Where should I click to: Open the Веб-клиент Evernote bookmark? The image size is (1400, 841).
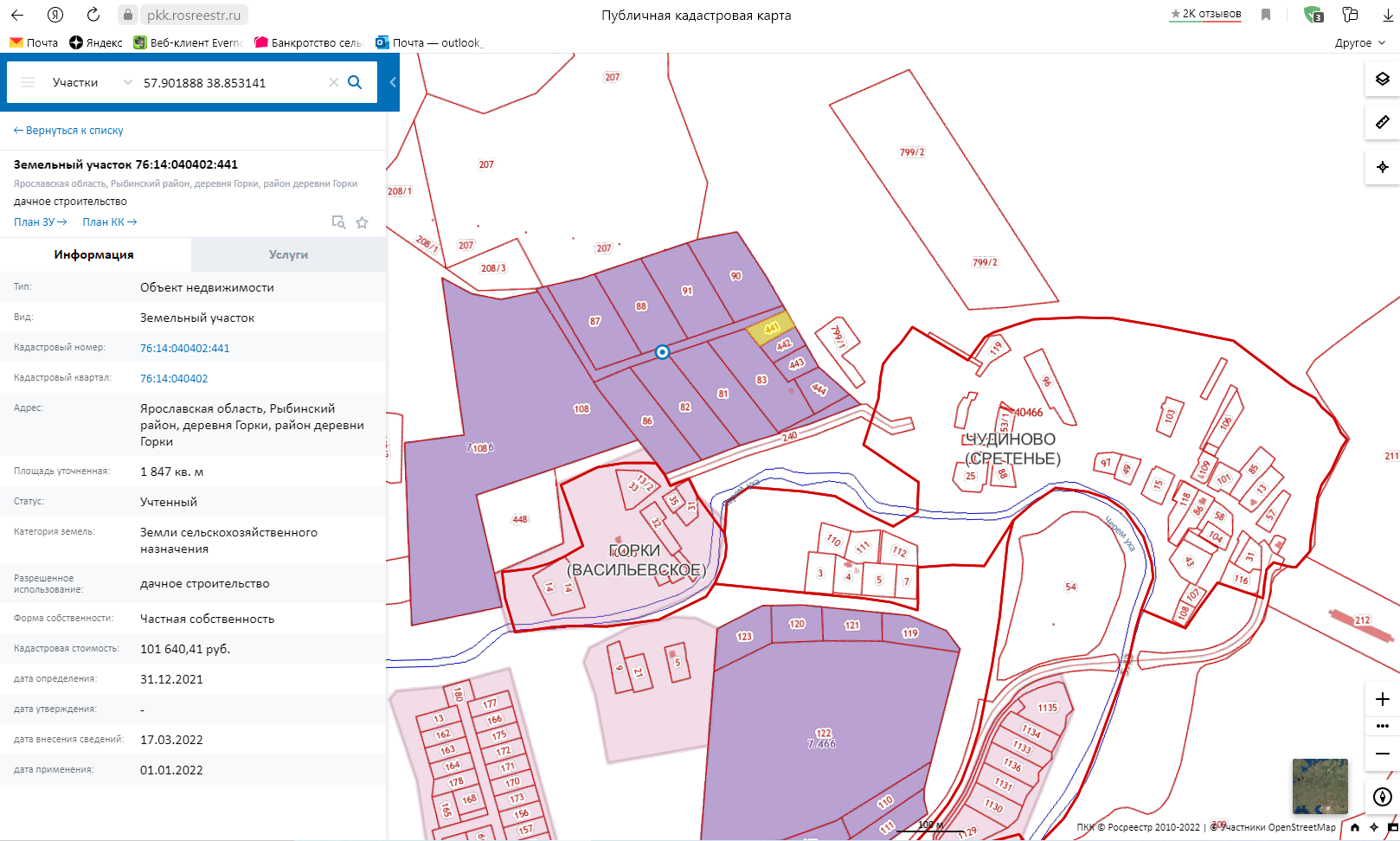(x=188, y=42)
